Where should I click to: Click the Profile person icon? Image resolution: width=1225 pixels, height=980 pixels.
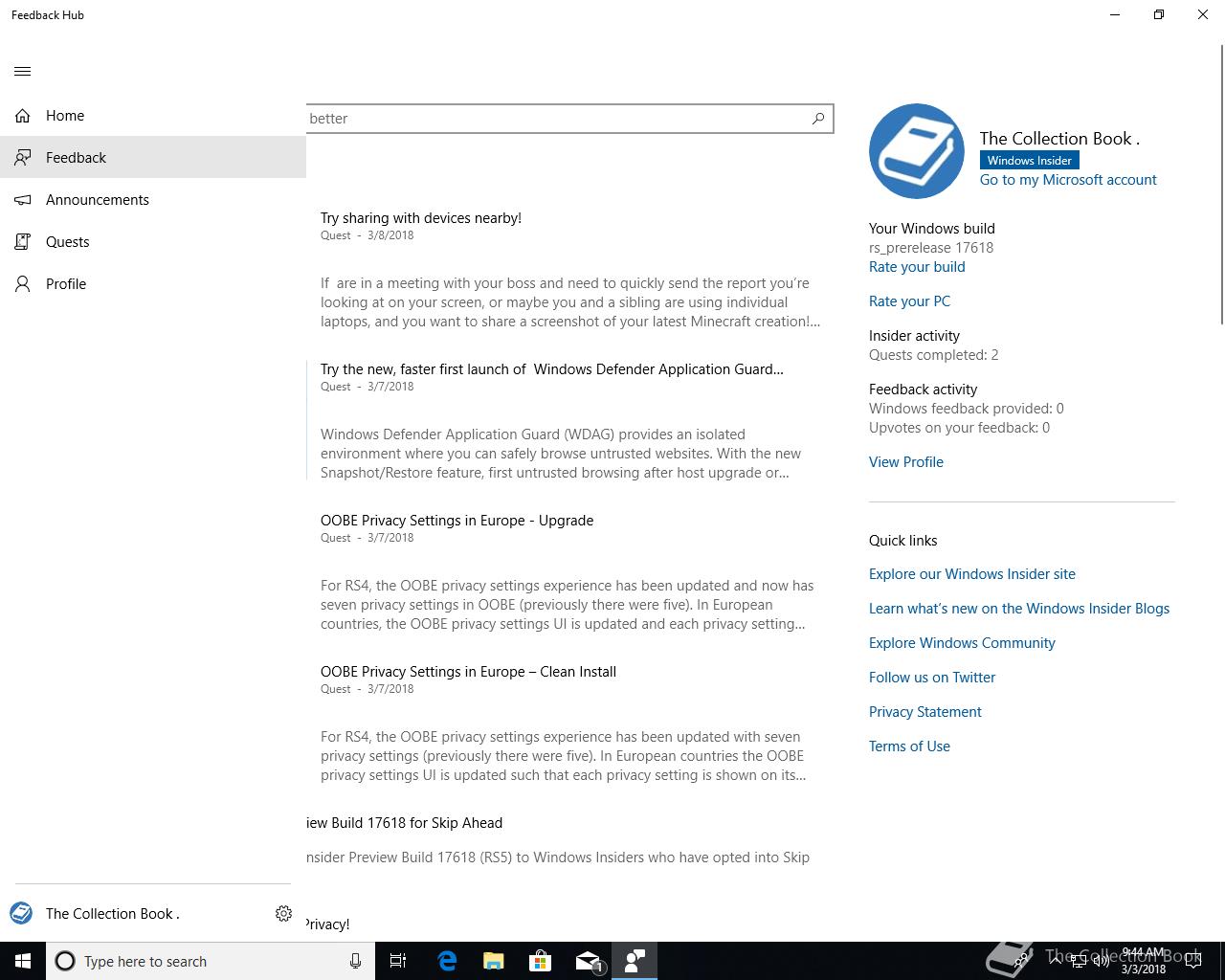click(23, 284)
